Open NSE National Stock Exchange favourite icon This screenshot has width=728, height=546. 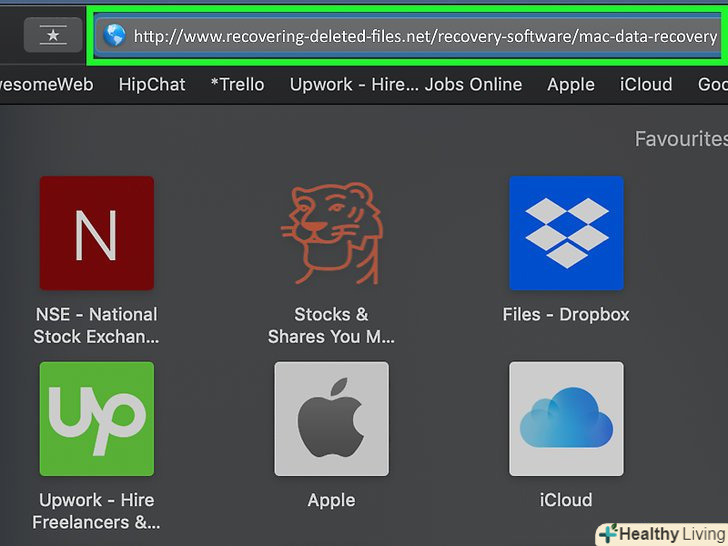pyautogui.click(x=97, y=233)
